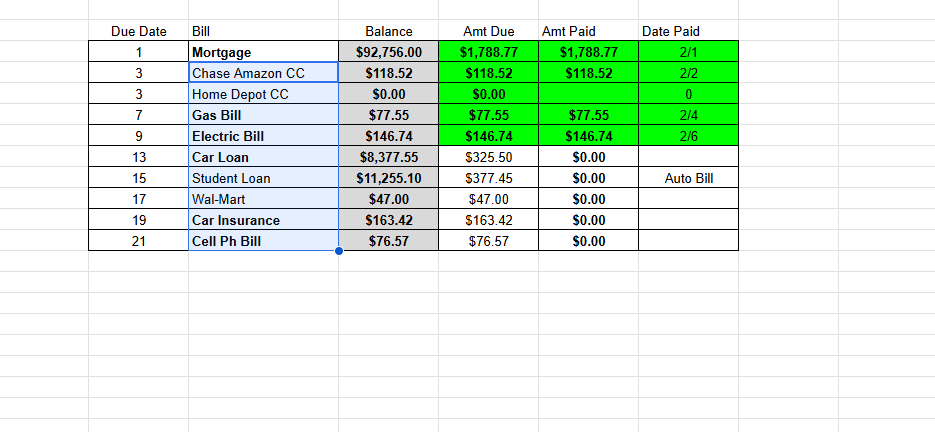935x432 pixels.
Task: Click the Chase Amazon CC cell
Action: (264, 73)
